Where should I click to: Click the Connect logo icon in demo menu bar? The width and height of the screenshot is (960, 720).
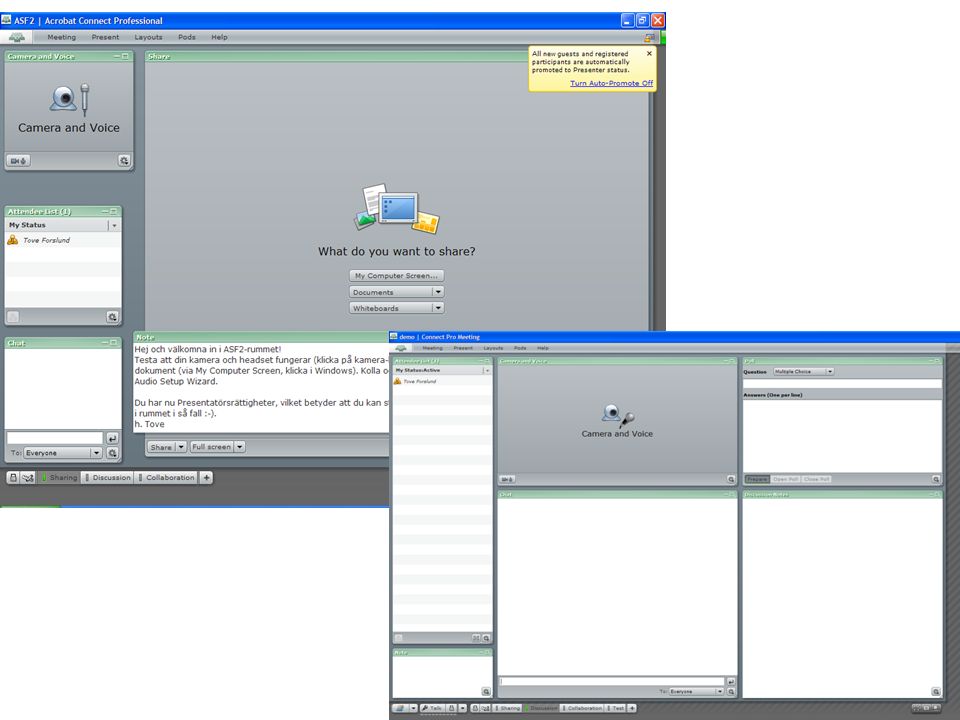point(401,348)
